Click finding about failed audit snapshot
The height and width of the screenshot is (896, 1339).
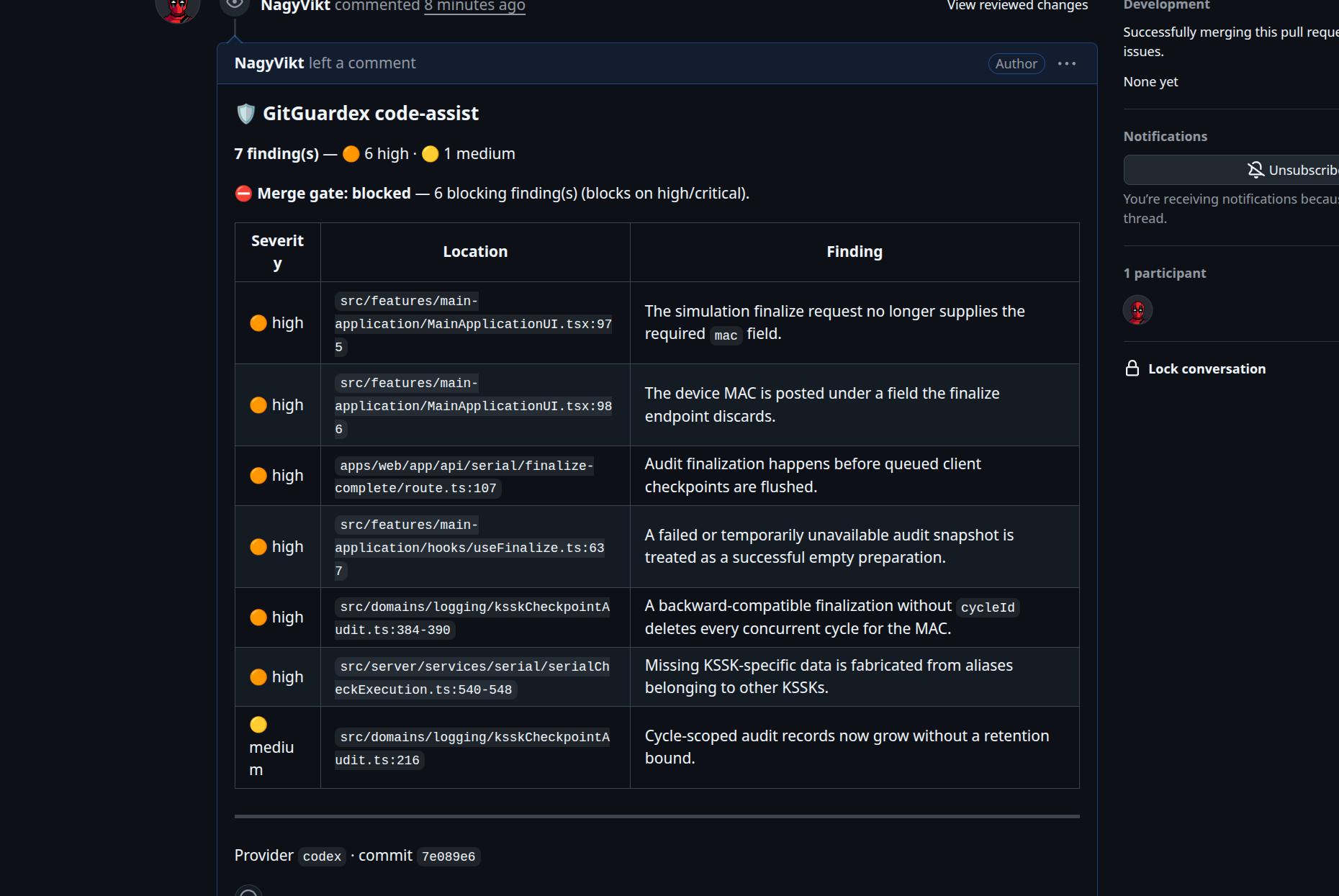tap(829, 546)
